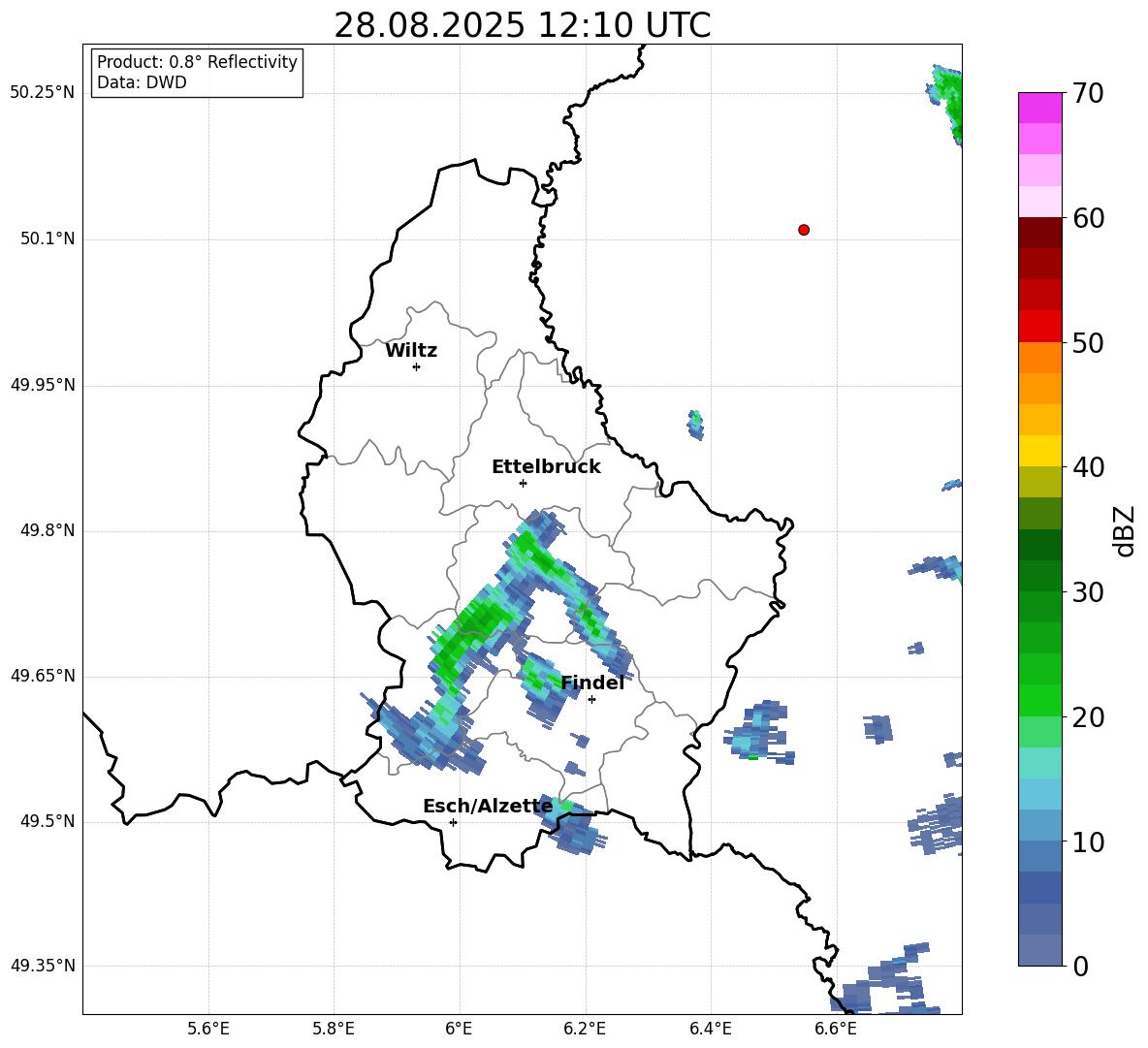Viewport: 1148px width, 1048px height.
Task: Click the Findel station cross marker
Action: (591, 700)
